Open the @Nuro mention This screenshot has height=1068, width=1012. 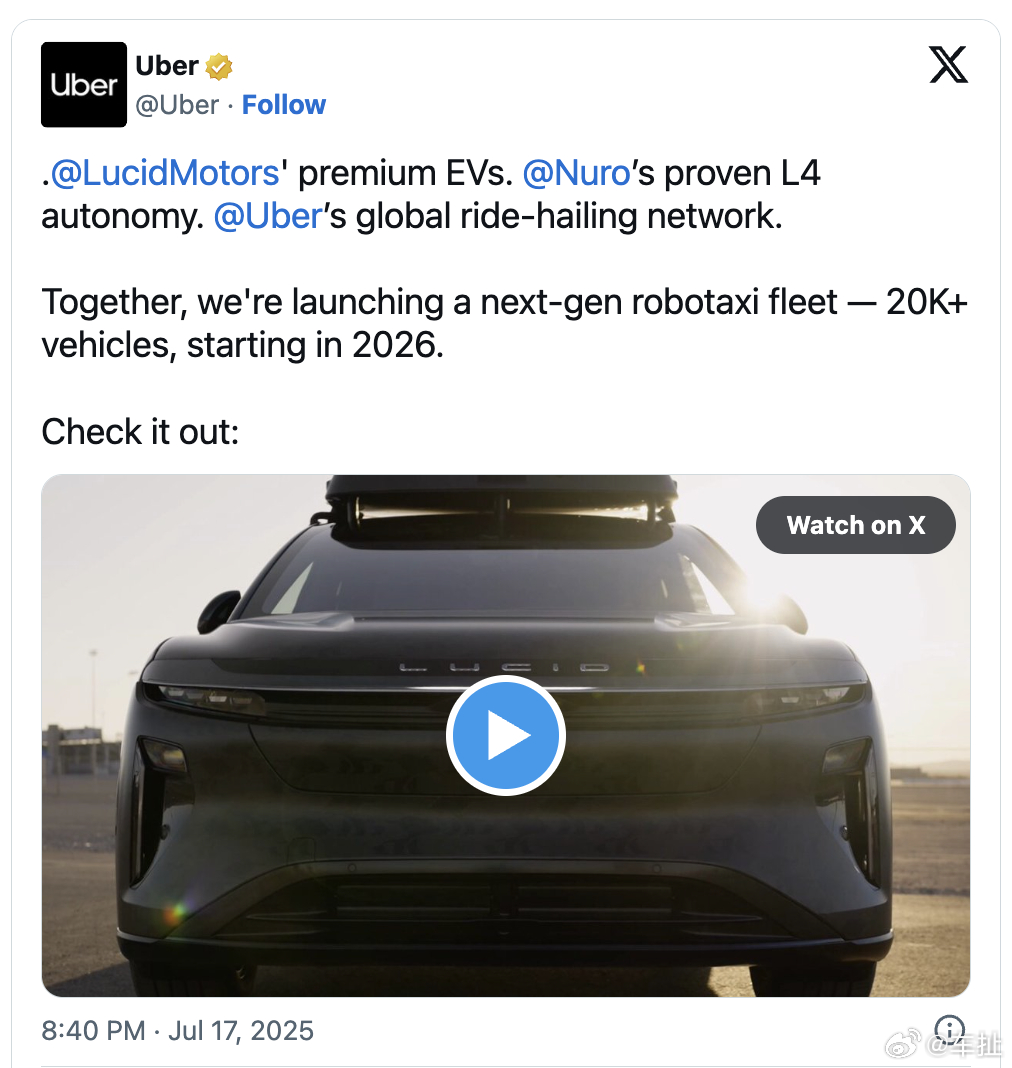coord(576,173)
